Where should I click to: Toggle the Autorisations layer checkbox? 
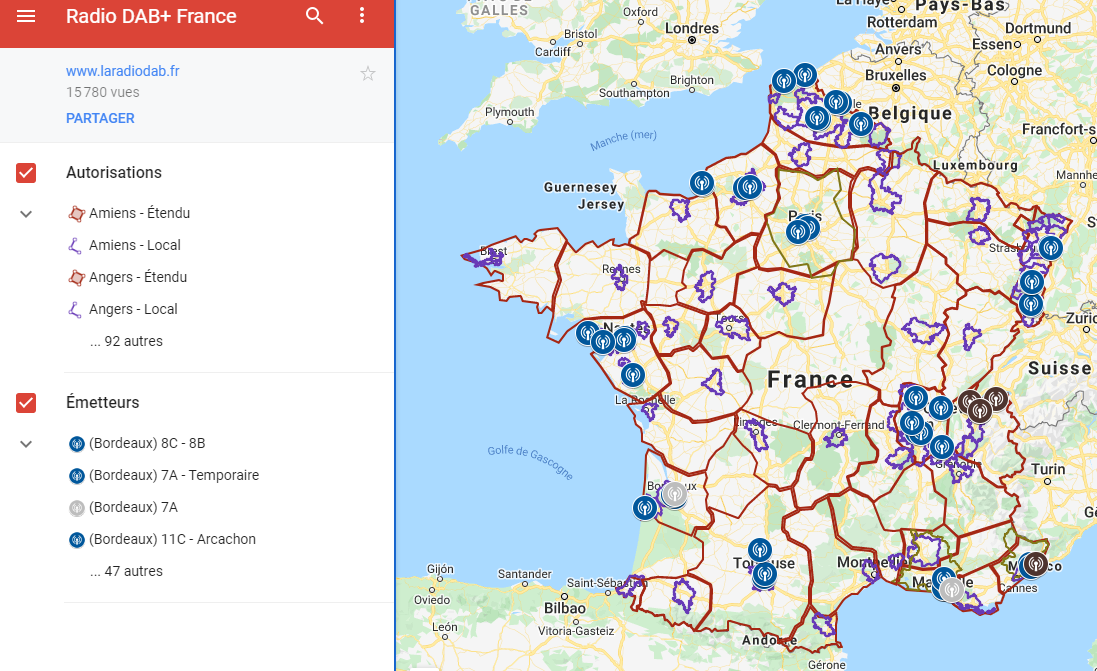26,173
